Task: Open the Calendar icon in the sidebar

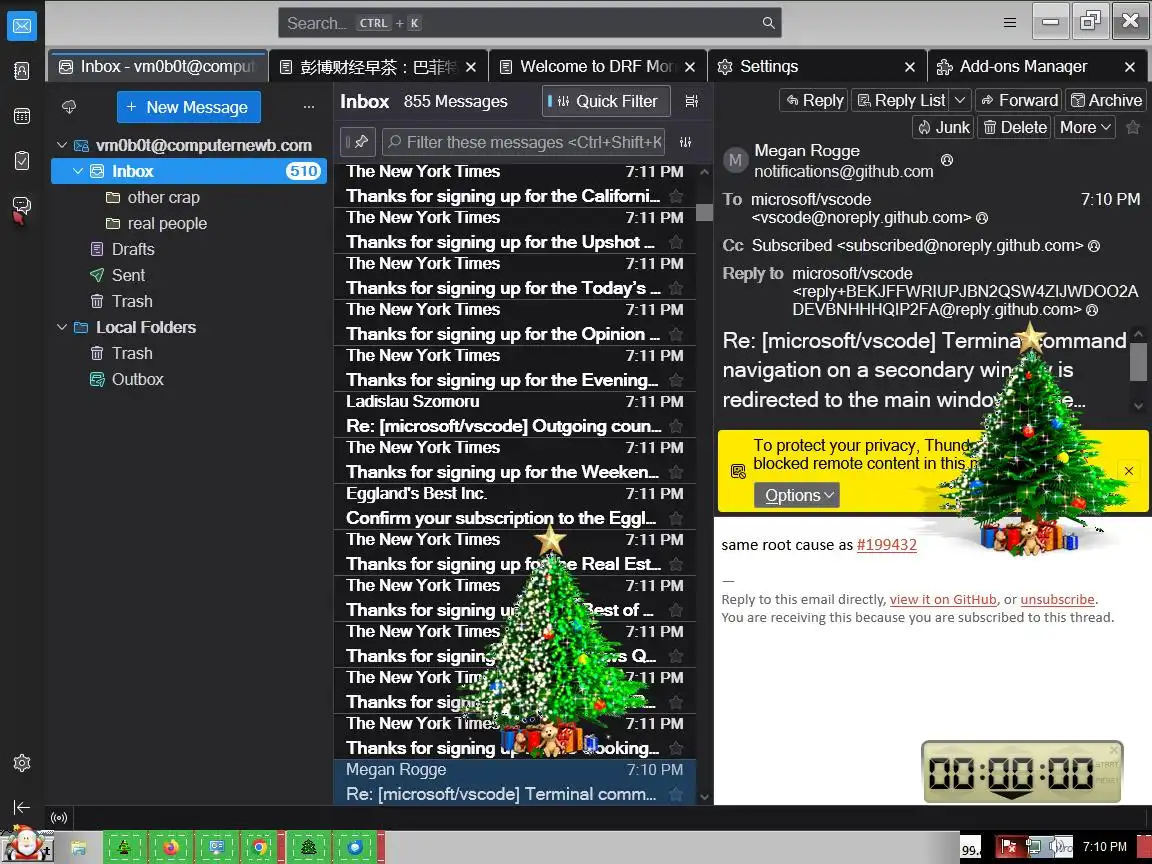Action: (x=22, y=115)
